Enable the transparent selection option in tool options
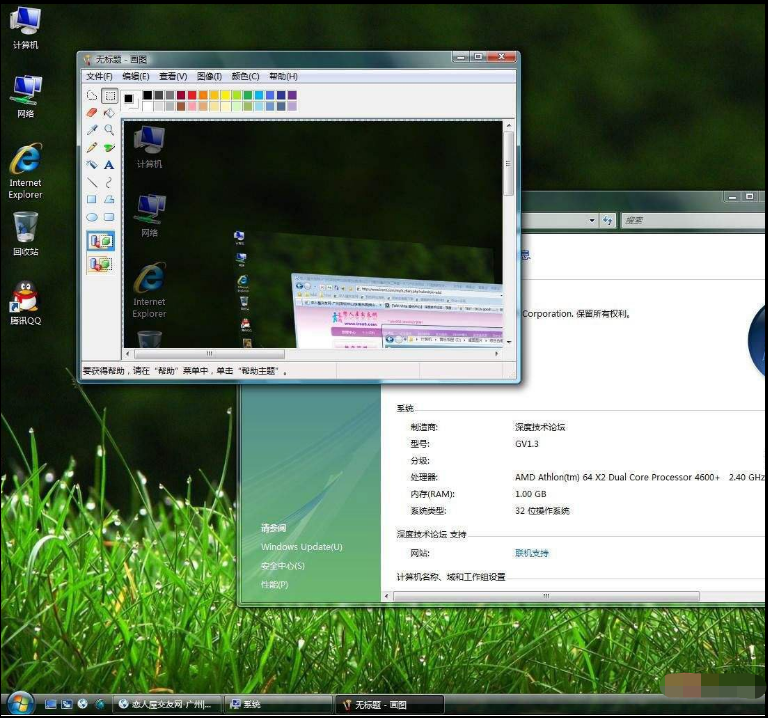This screenshot has height=718, width=768. (100, 264)
